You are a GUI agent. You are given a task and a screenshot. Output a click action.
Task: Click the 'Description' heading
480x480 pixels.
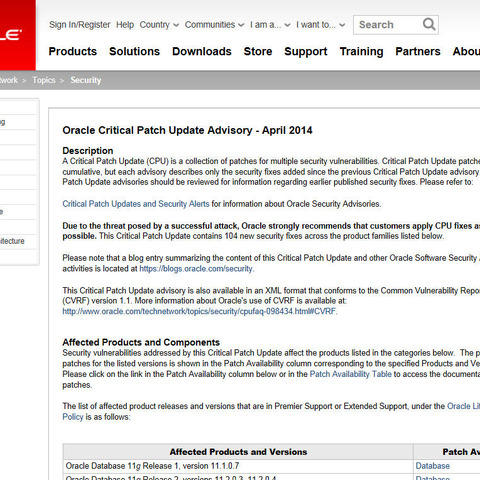88,150
